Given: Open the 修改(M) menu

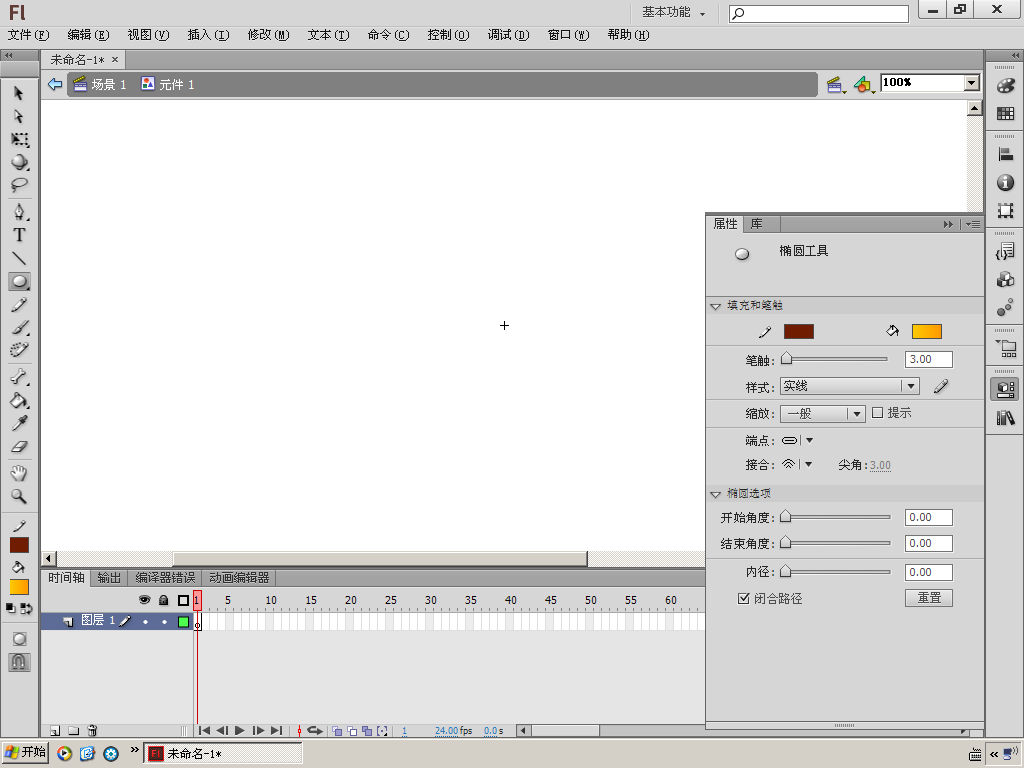Looking at the screenshot, I should pos(268,35).
